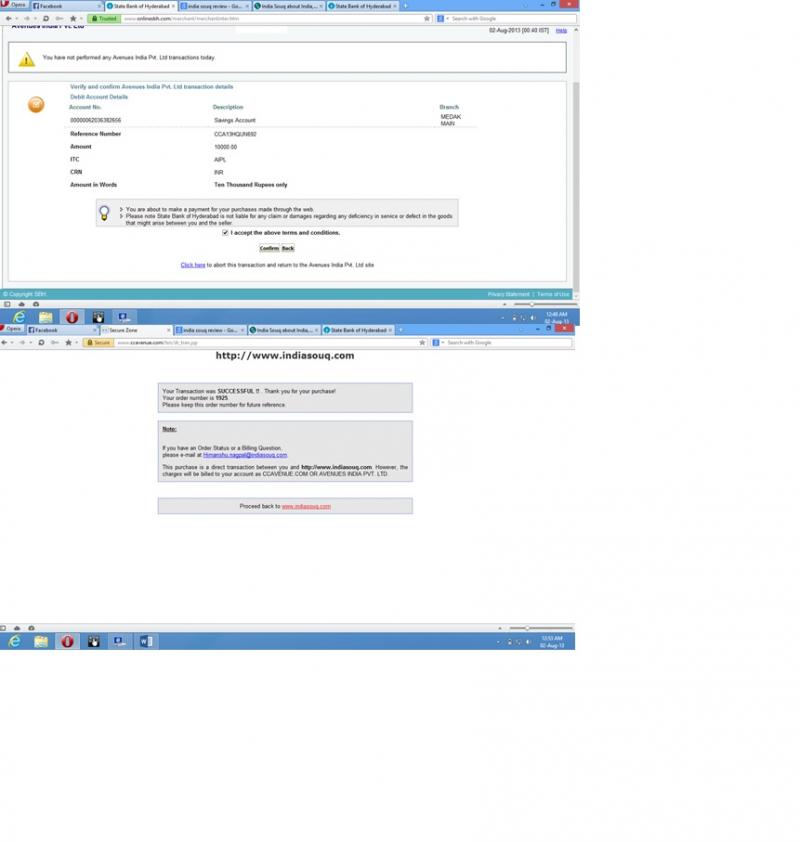Select the Secure Zone tab
Screen dimensions: 800x842
coord(135,330)
